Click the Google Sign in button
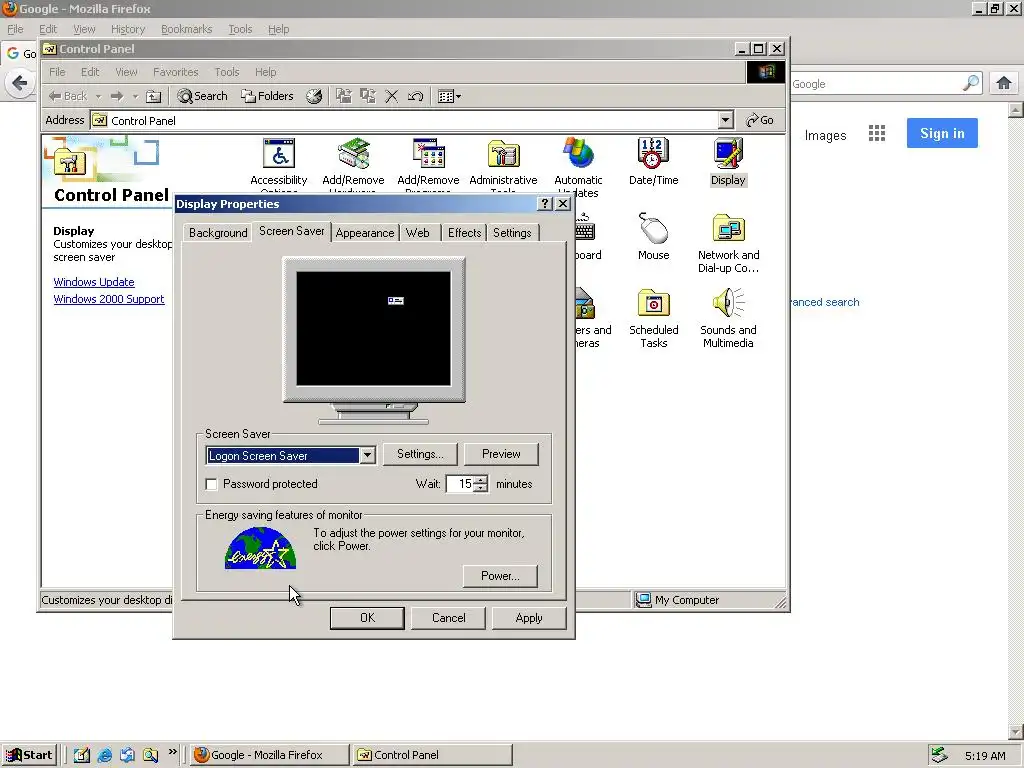Viewport: 1024px width, 768px height. pyautogui.click(x=942, y=133)
